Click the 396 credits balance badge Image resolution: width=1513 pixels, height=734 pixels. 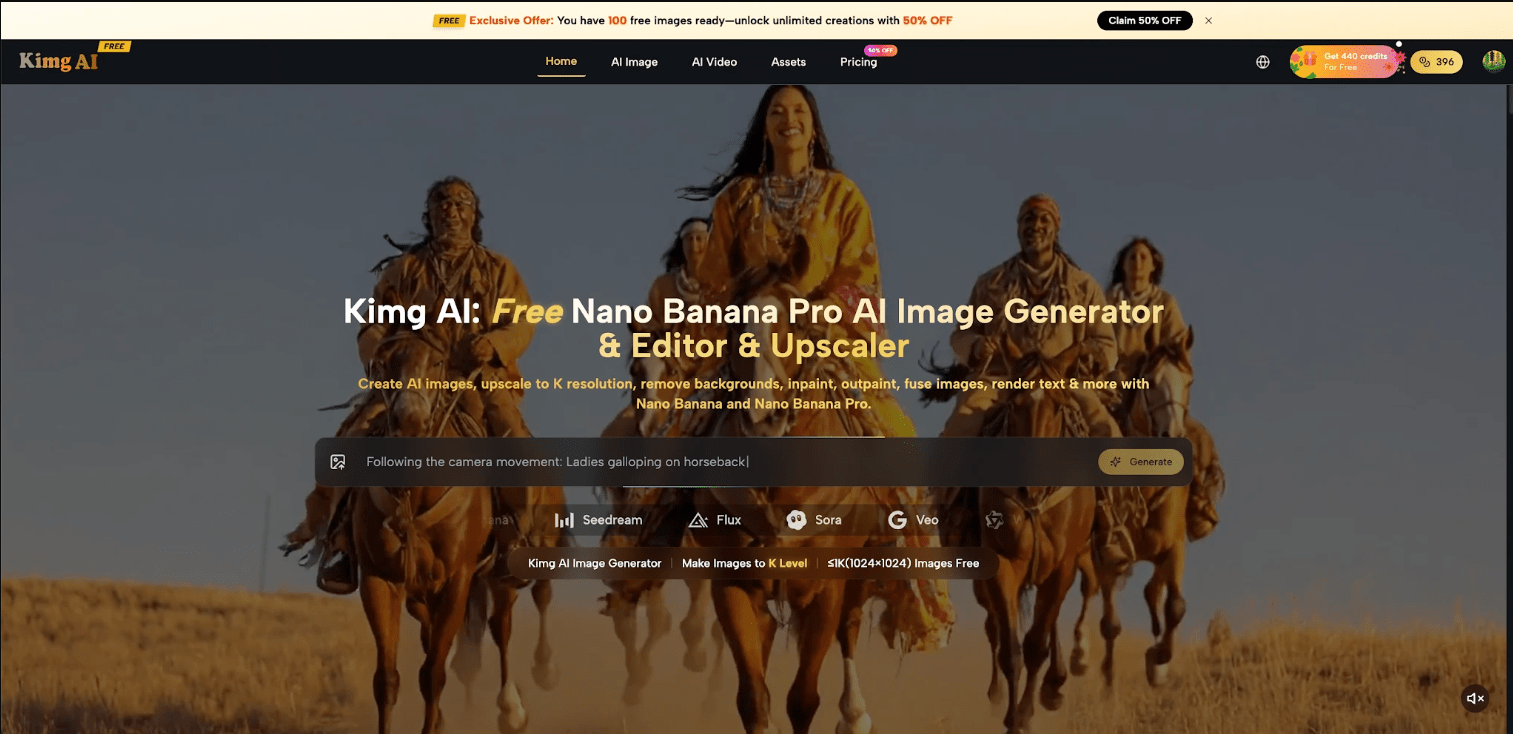(1436, 62)
